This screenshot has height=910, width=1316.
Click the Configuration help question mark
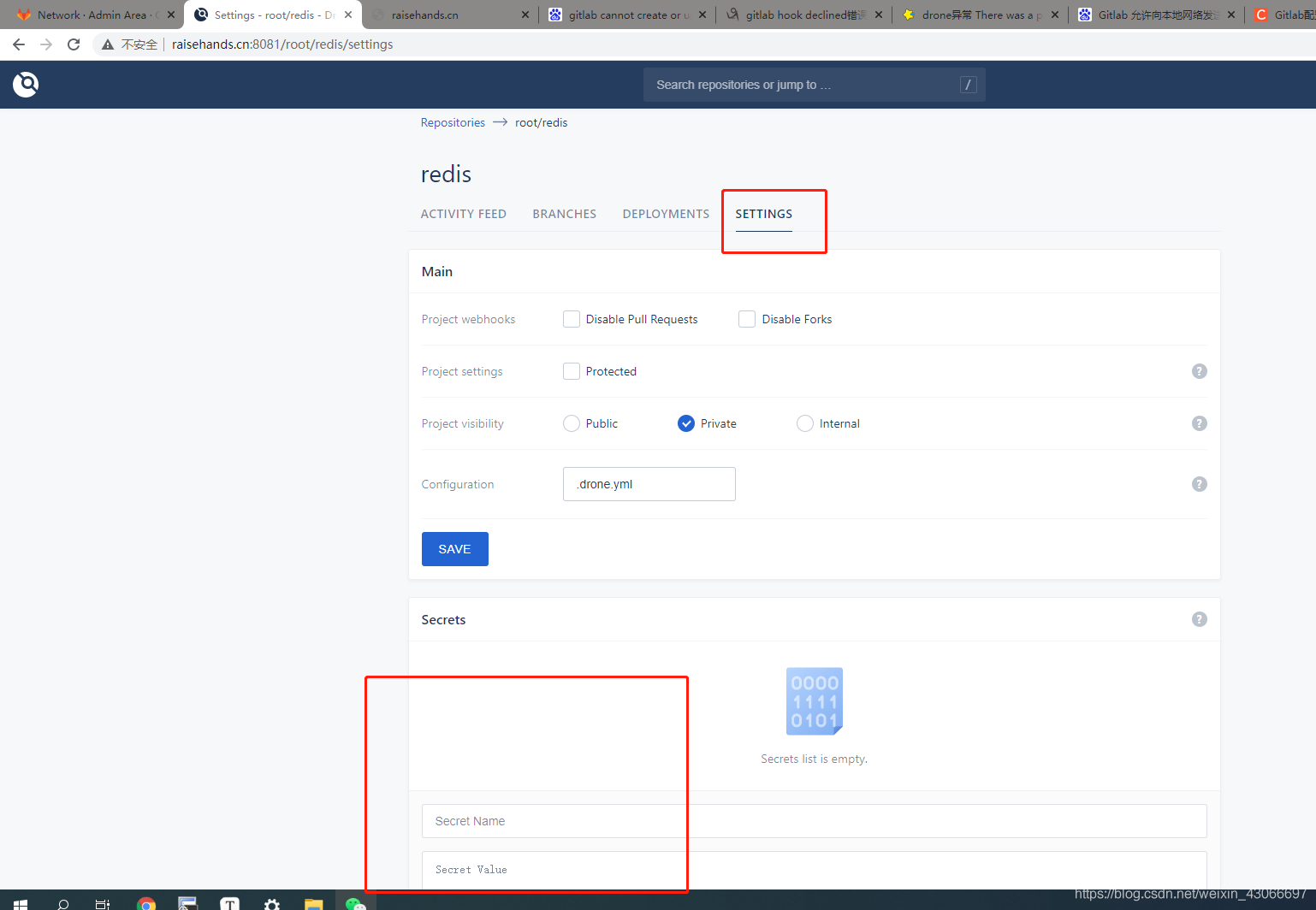[x=1199, y=484]
